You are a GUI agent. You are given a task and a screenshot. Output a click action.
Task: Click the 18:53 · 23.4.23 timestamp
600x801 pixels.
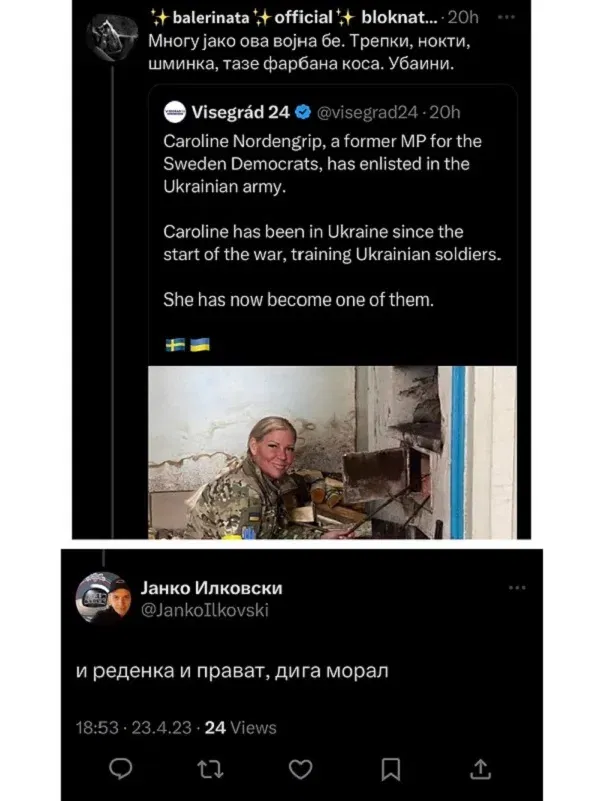coord(134,727)
